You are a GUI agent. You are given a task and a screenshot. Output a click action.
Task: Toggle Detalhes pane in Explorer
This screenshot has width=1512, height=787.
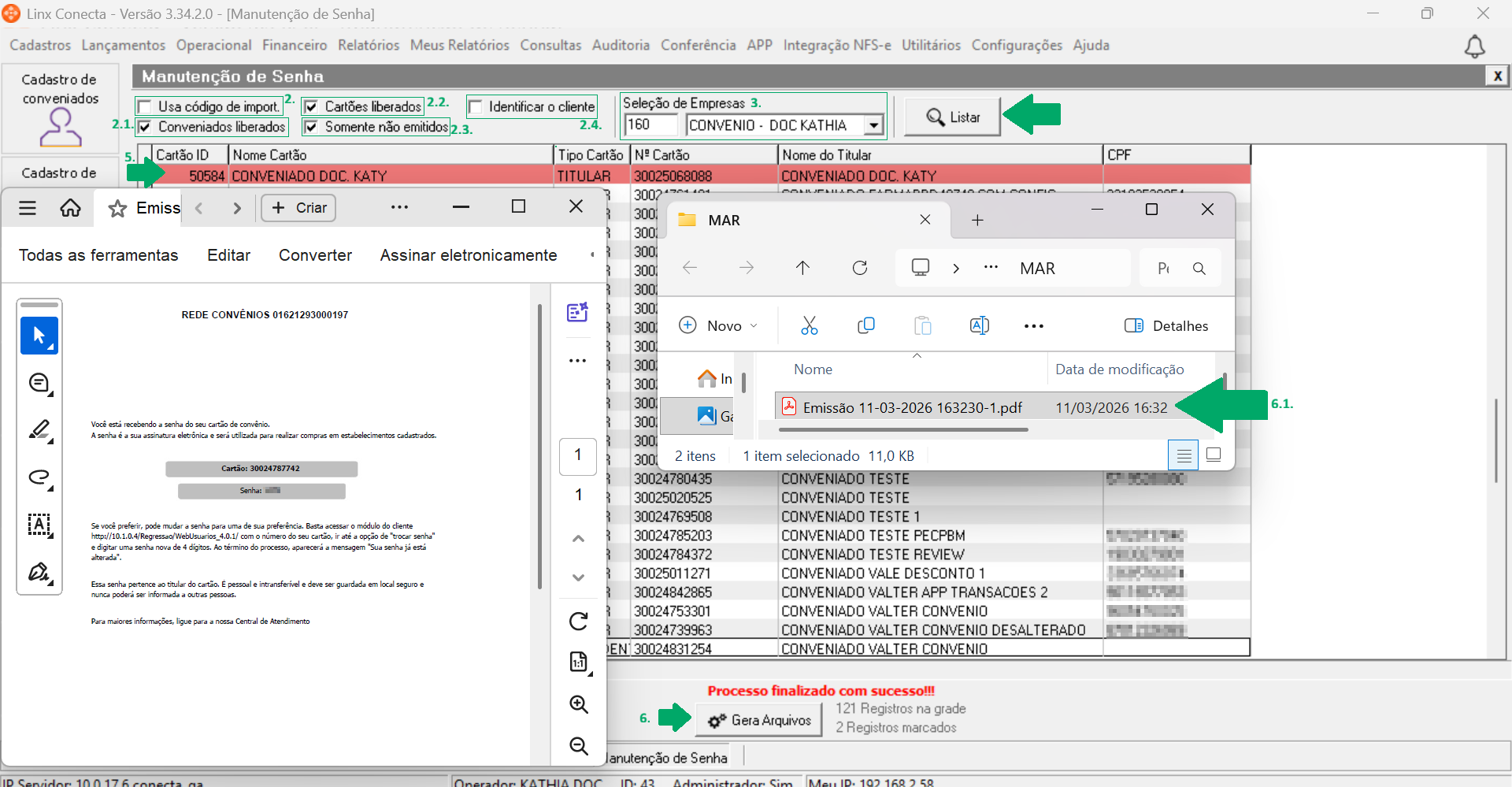click(x=1166, y=326)
